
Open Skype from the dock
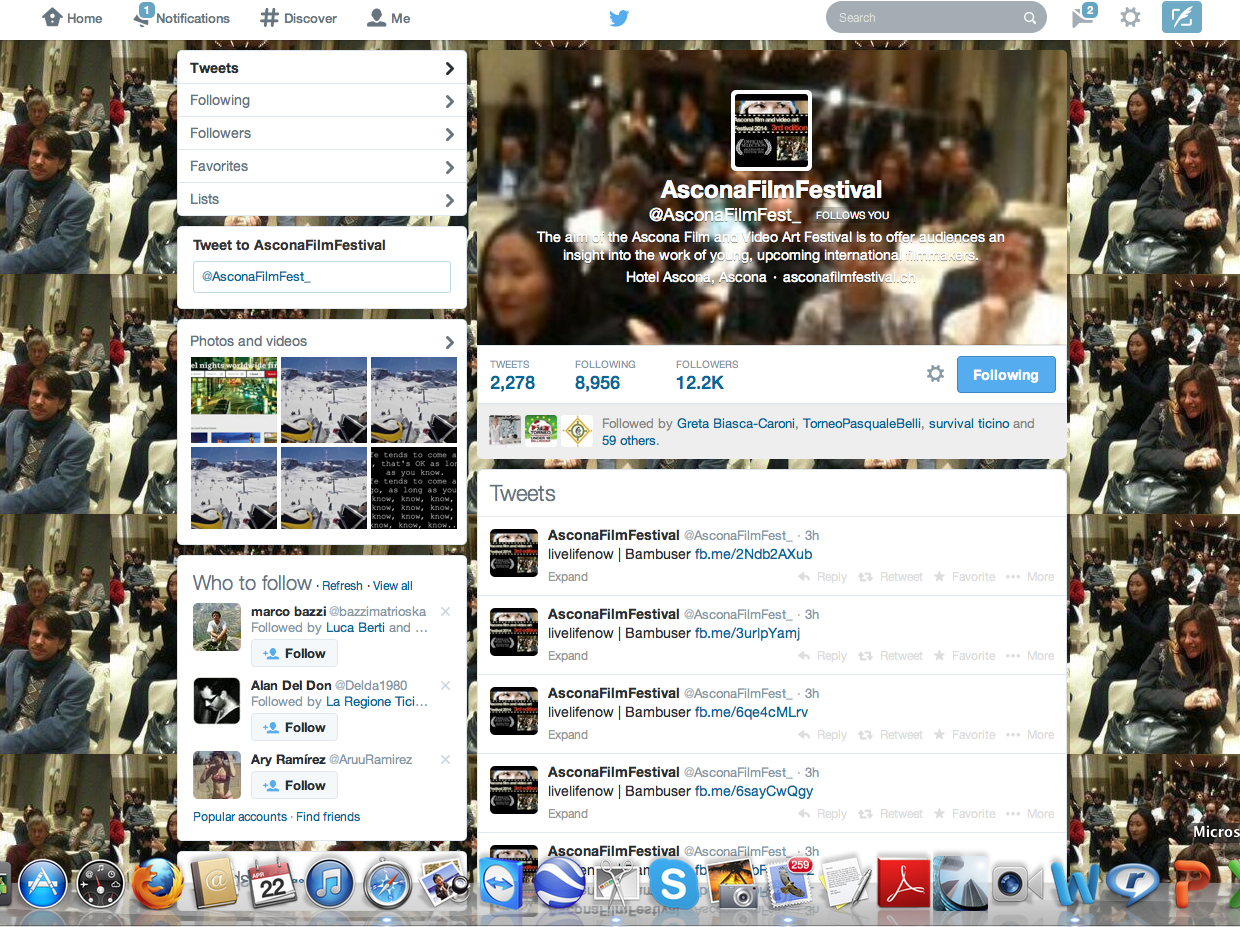coord(673,884)
